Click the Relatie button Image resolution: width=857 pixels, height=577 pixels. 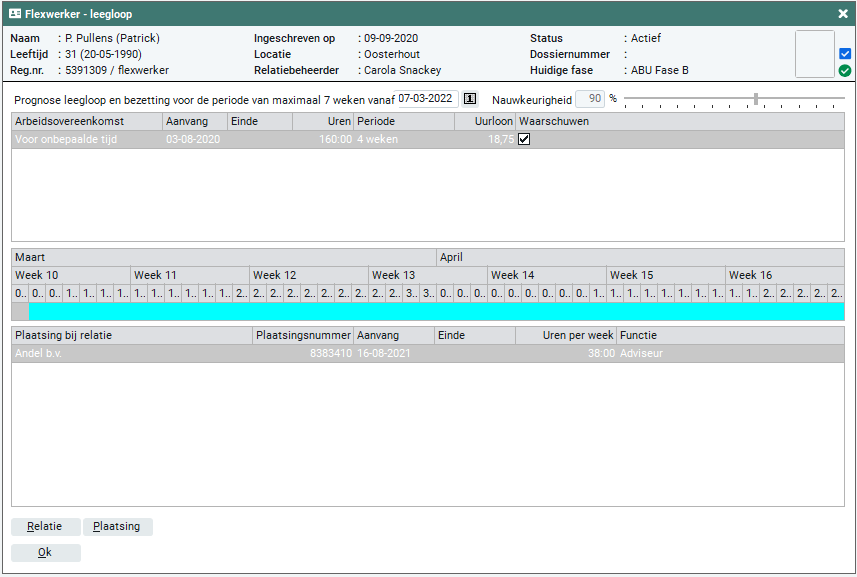[x=45, y=526]
